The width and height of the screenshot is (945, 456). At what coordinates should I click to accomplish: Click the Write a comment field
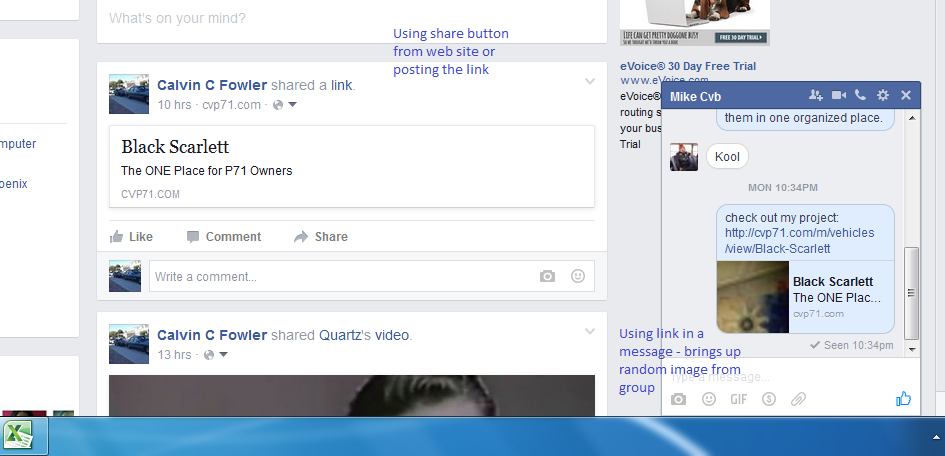pos(340,276)
